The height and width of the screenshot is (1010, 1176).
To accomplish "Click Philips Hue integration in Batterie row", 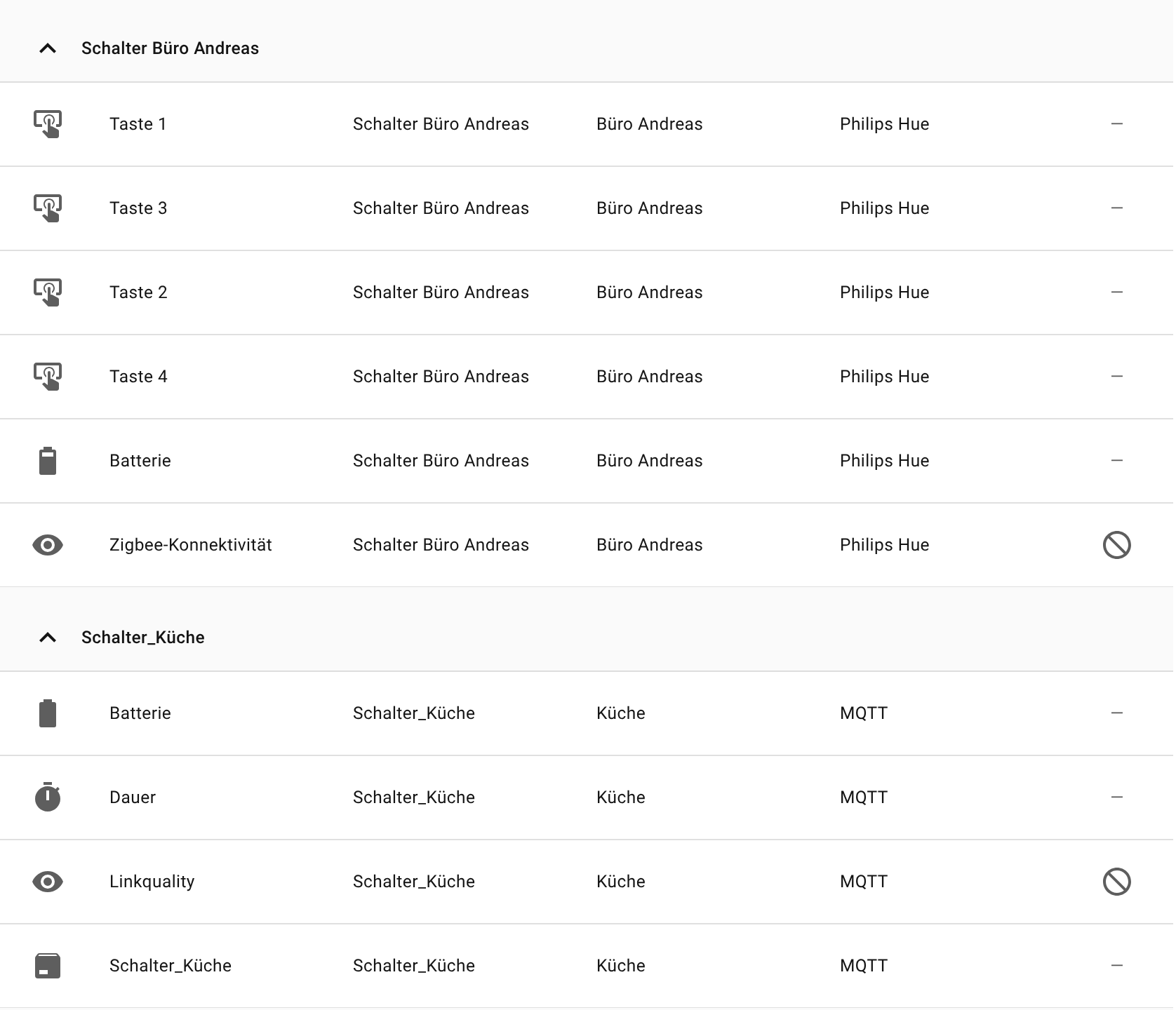I will [884, 461].
